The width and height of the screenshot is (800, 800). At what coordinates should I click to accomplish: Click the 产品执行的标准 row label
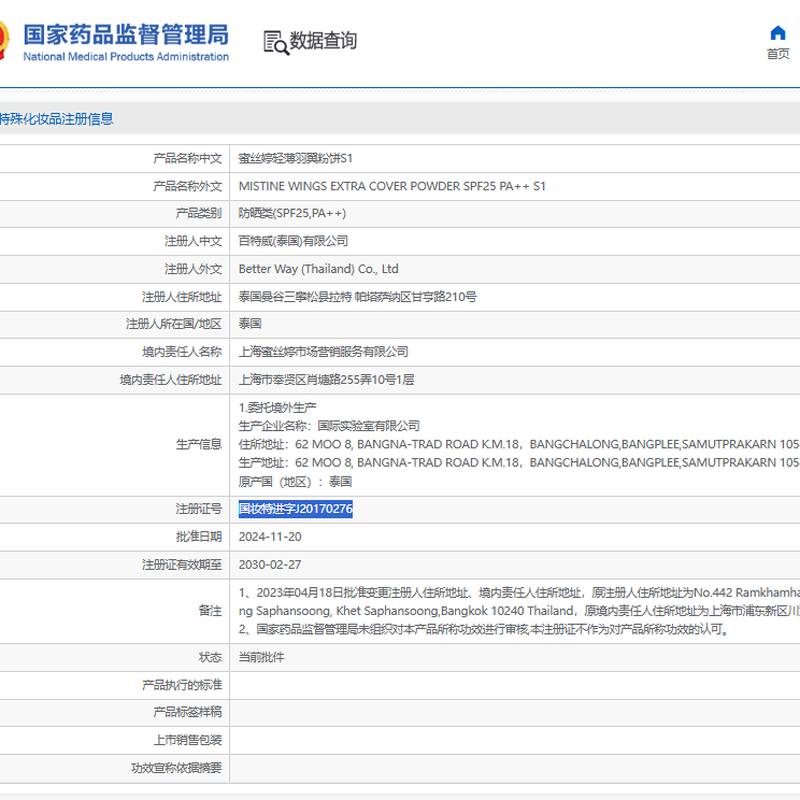click(x=181, y=685)
